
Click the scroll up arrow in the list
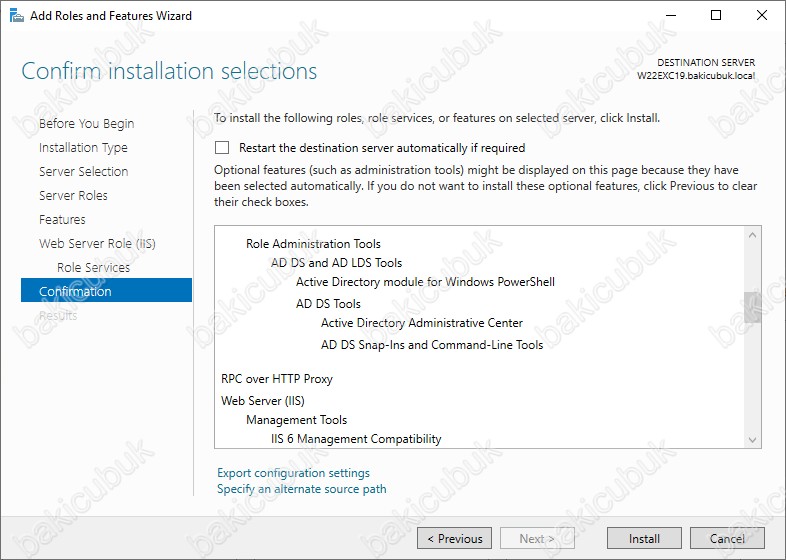coord(752,235)
